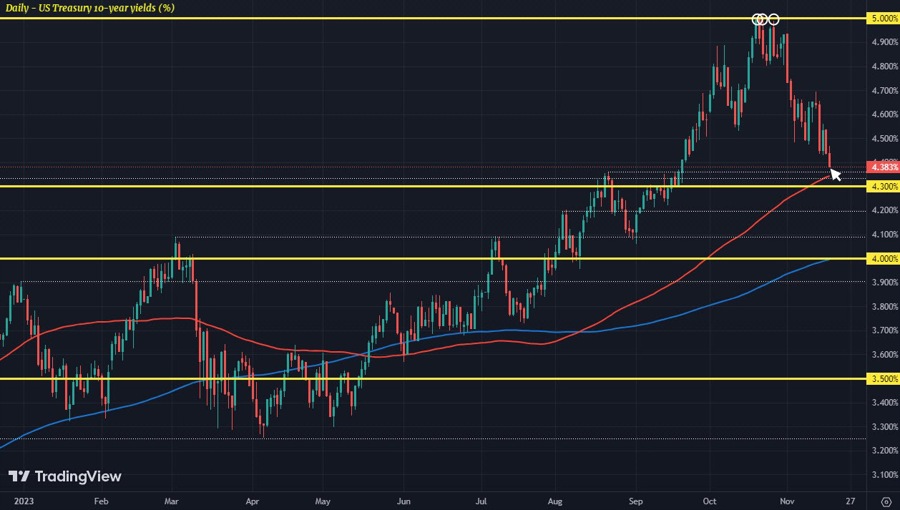Click the rightmost white circle marker
900x510 pixels.
coord(773,19)
